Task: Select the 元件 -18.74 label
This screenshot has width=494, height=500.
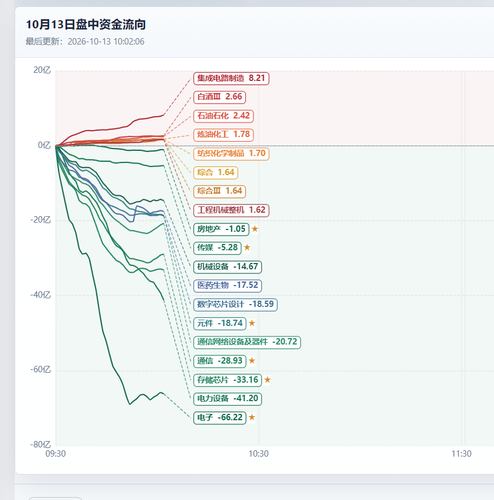Action: [x=220, y=323]
